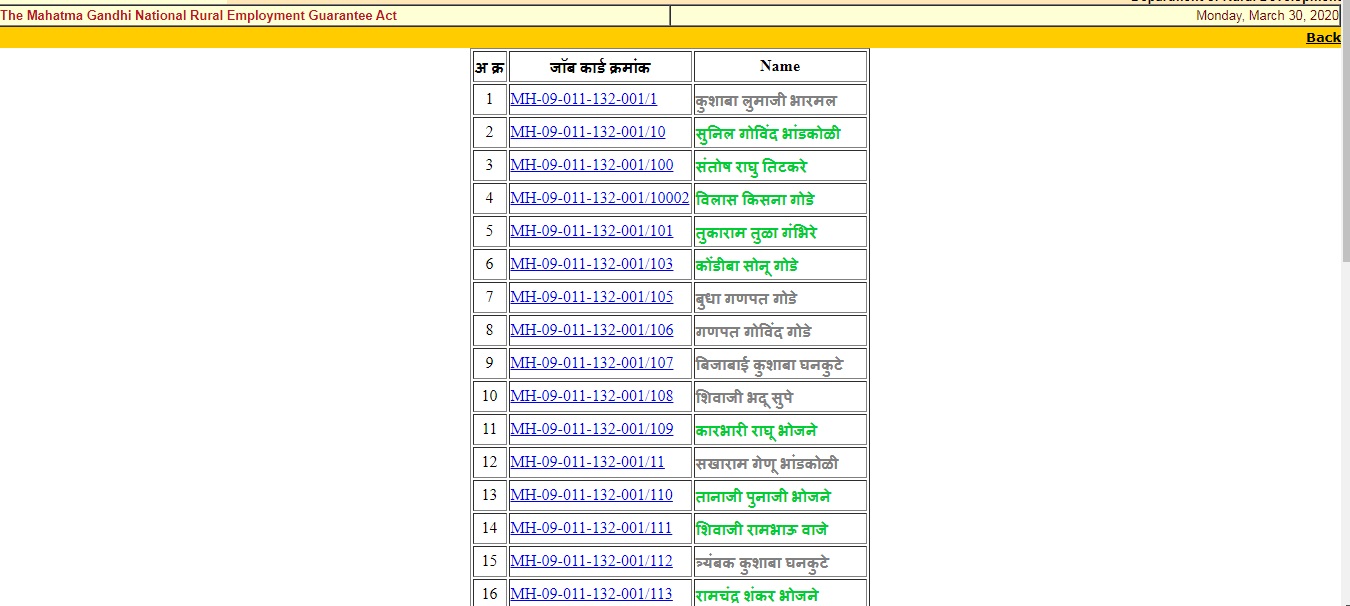
Task: Open job card MH-09-011-132-001/110
Action: pyautogui.click(x=591, y=495)
